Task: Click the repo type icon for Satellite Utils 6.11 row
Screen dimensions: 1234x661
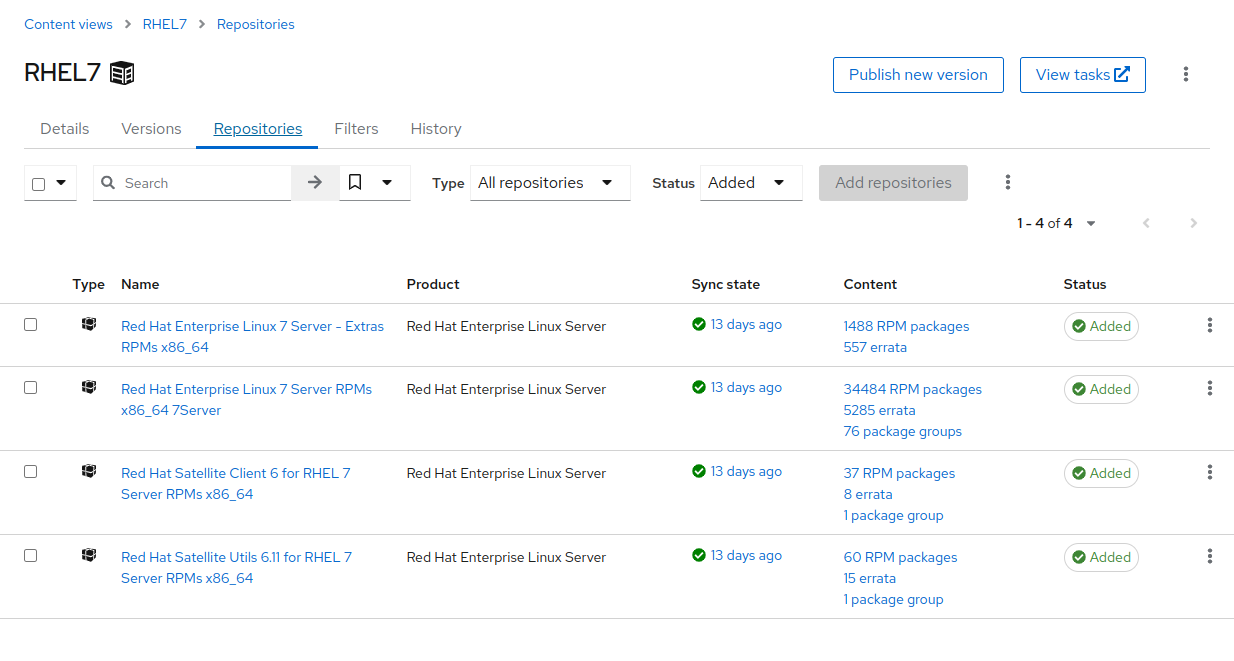Action: [89, 555]
